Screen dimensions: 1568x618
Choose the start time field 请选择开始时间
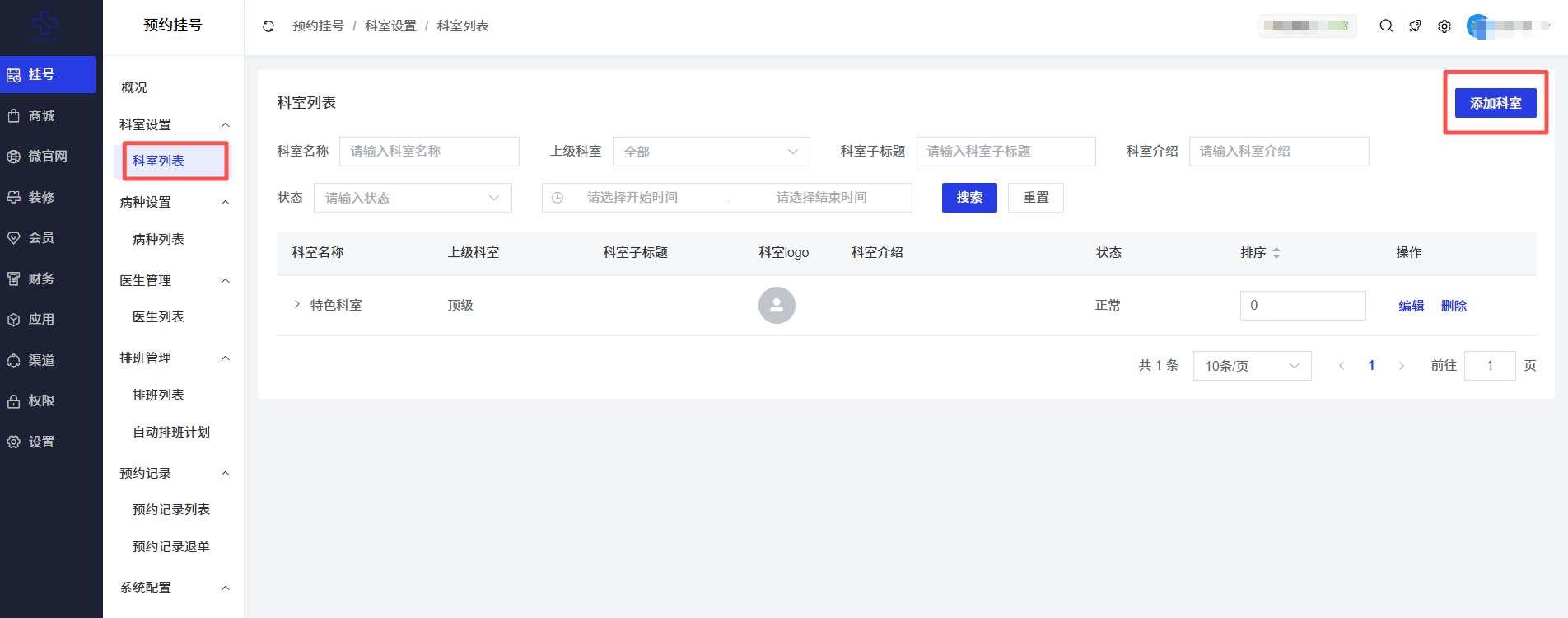coord(632,198)
